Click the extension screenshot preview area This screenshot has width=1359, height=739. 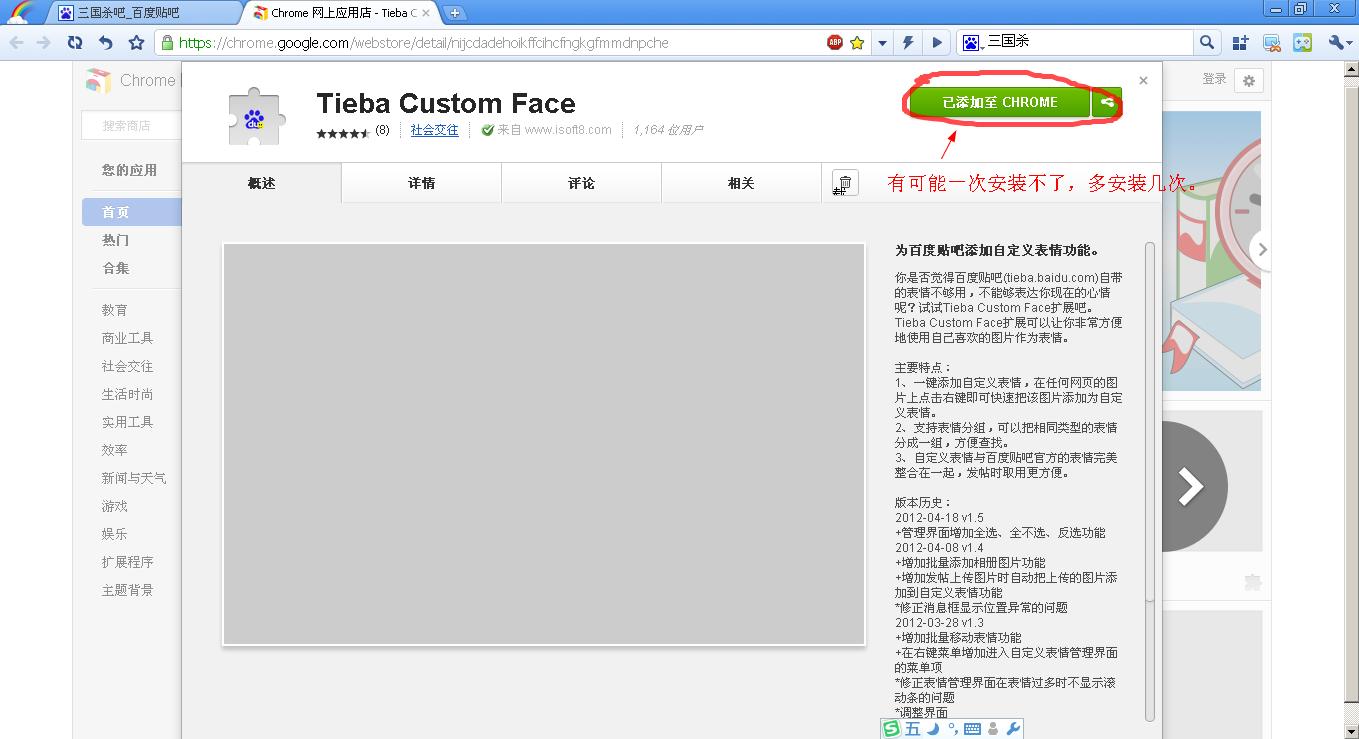[x=544, y=444]
